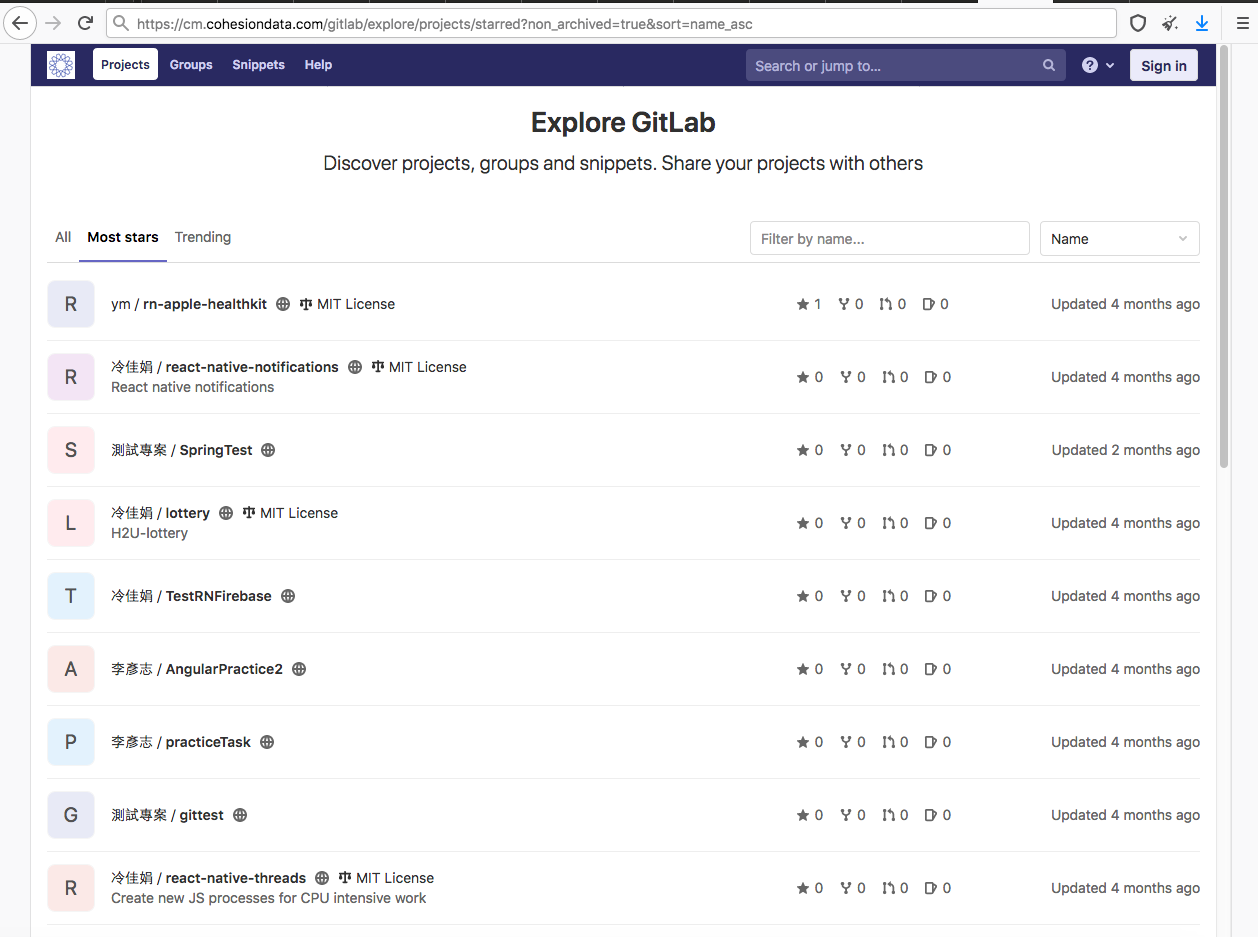The image size is (1258, 937).
Task: Click the license scale icon for lottery
Action: coord(249,513)
